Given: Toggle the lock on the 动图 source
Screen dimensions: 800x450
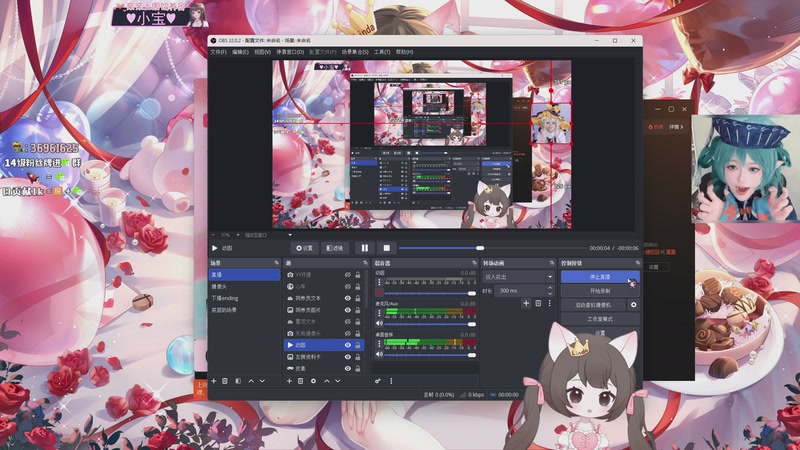Looking at the screenshot, I should [x=358, y=345].
